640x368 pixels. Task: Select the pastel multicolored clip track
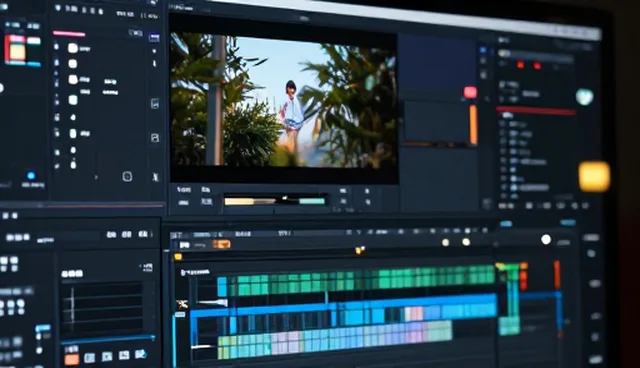335,339
